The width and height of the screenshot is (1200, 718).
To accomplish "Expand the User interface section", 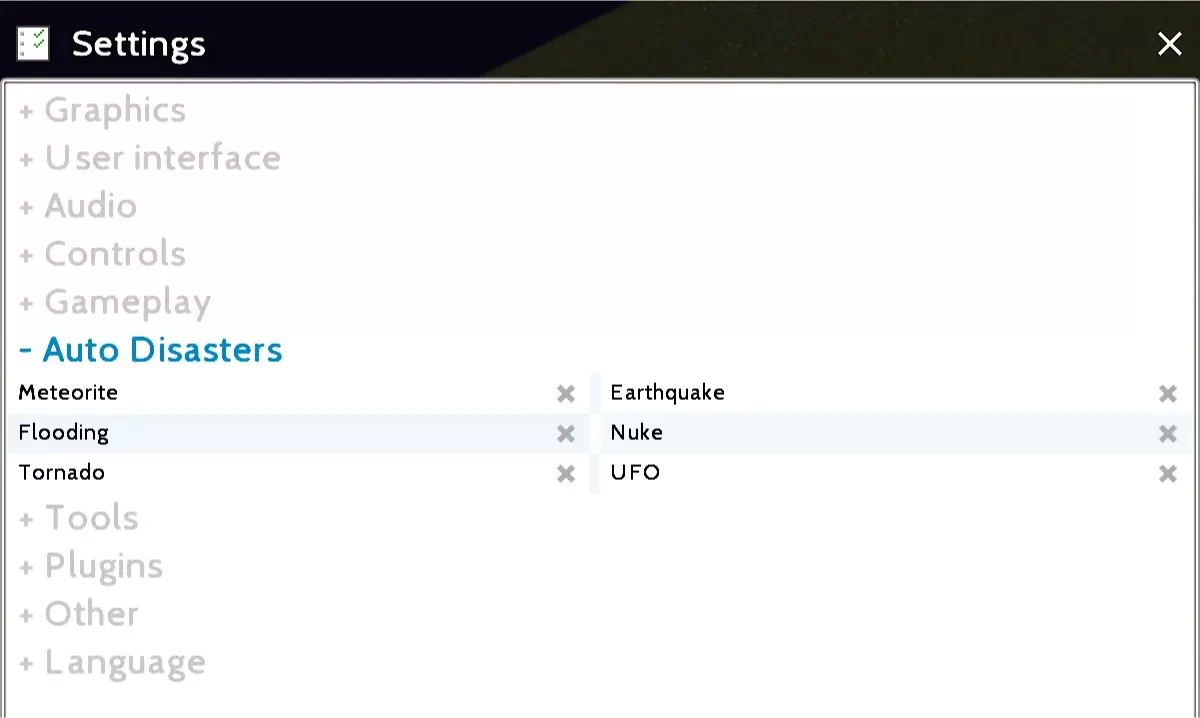I will point(150,158).
